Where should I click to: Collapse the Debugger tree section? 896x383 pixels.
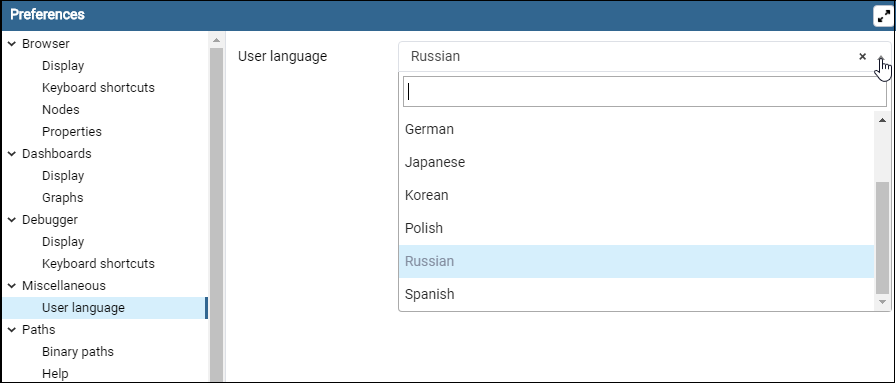11,220
